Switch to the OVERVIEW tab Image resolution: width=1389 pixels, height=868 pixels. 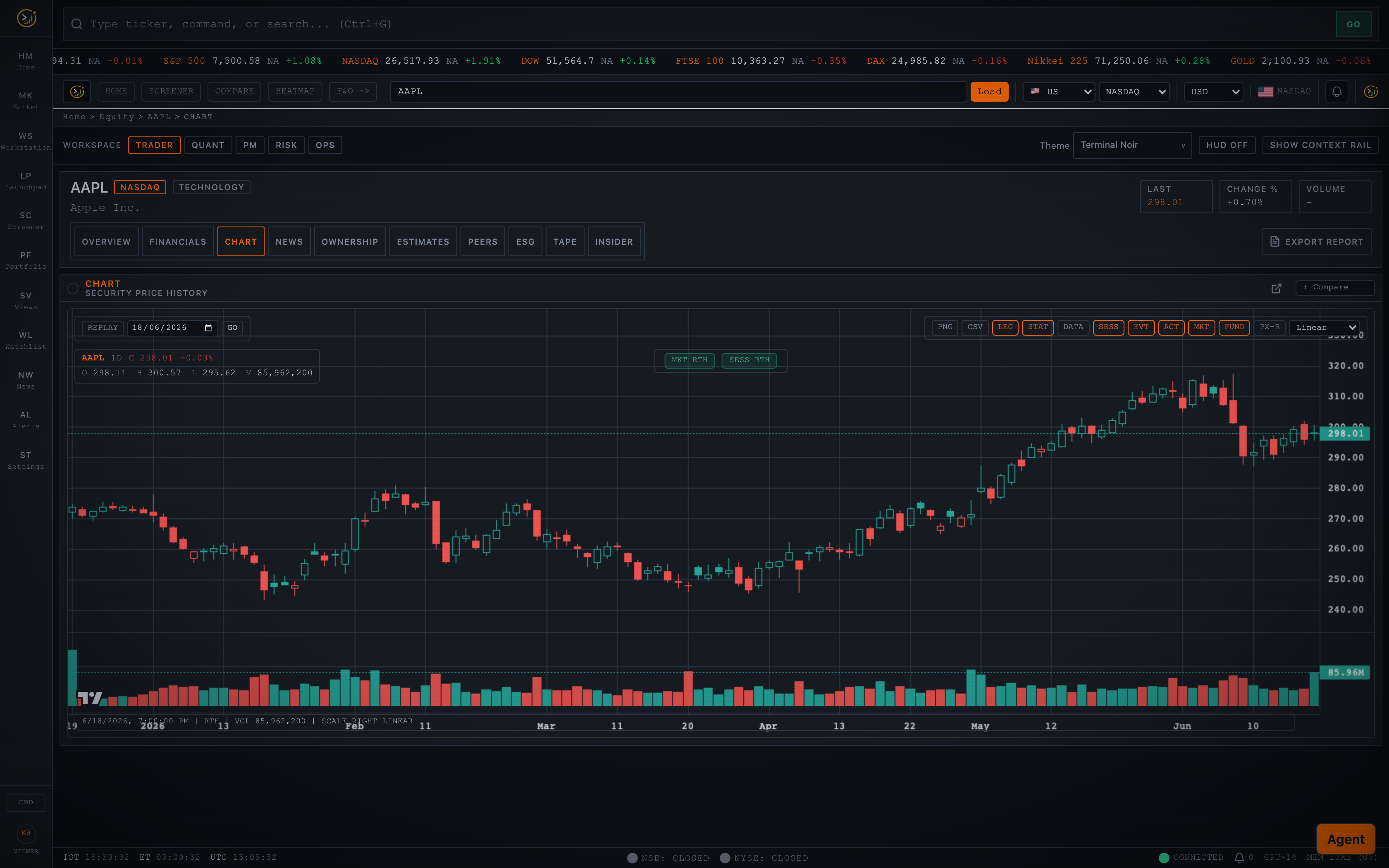106,242
